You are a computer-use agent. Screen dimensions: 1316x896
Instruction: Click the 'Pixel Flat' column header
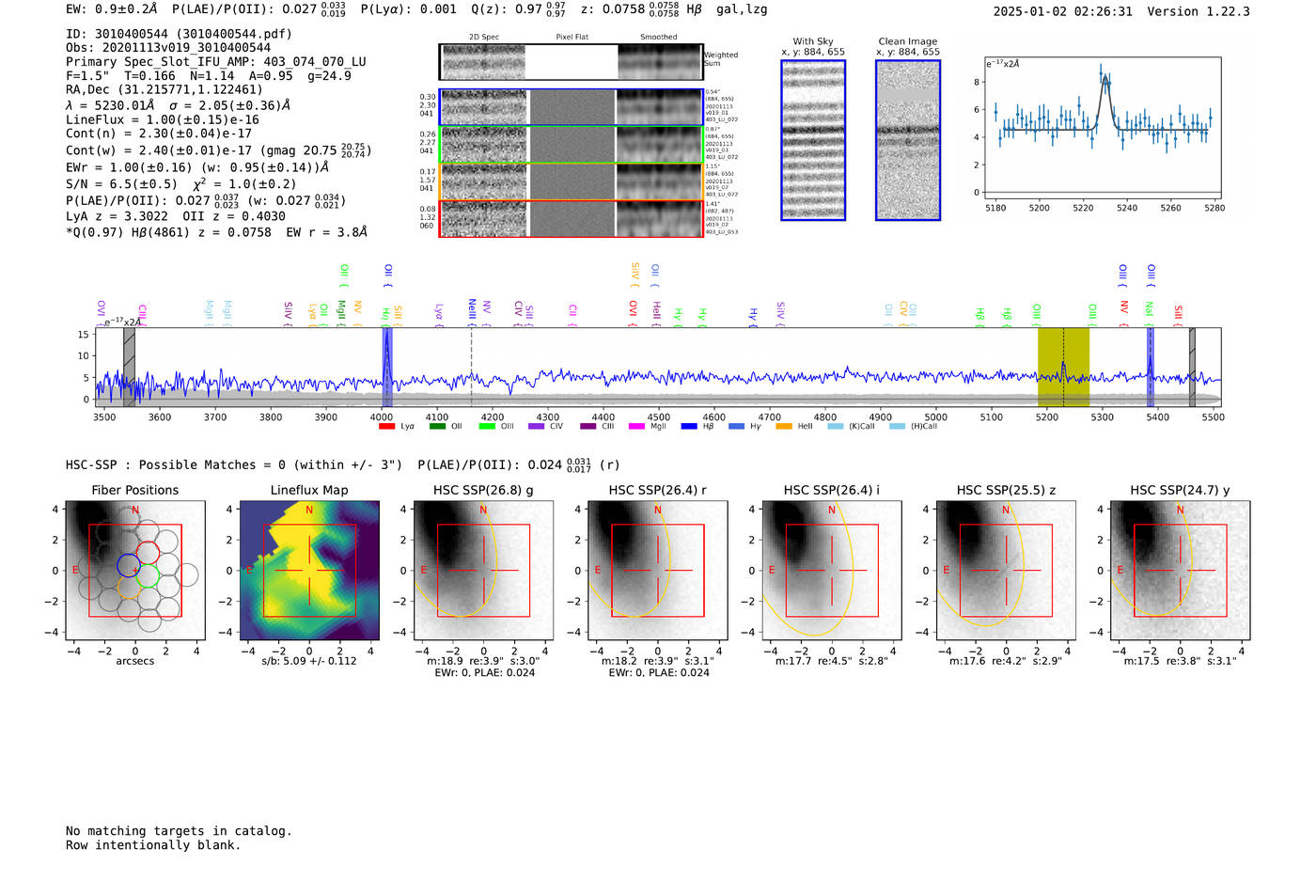[572, 38]
